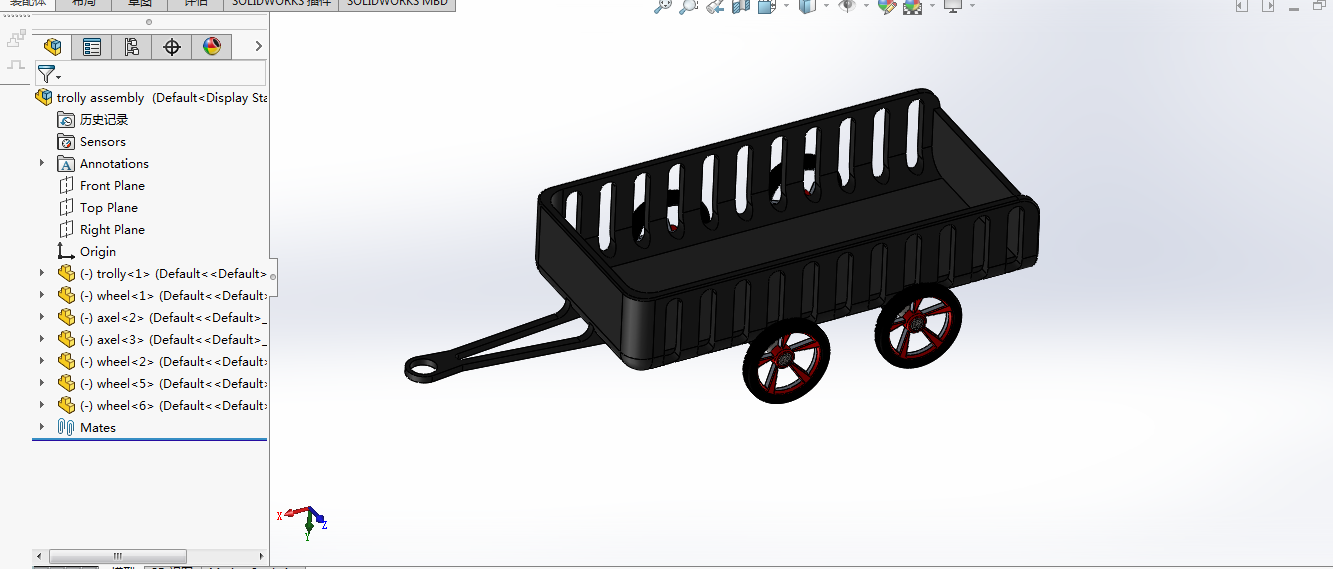Select the wheel<1> component
Screen dimensions: 1333x569
[x=163, y=296]
